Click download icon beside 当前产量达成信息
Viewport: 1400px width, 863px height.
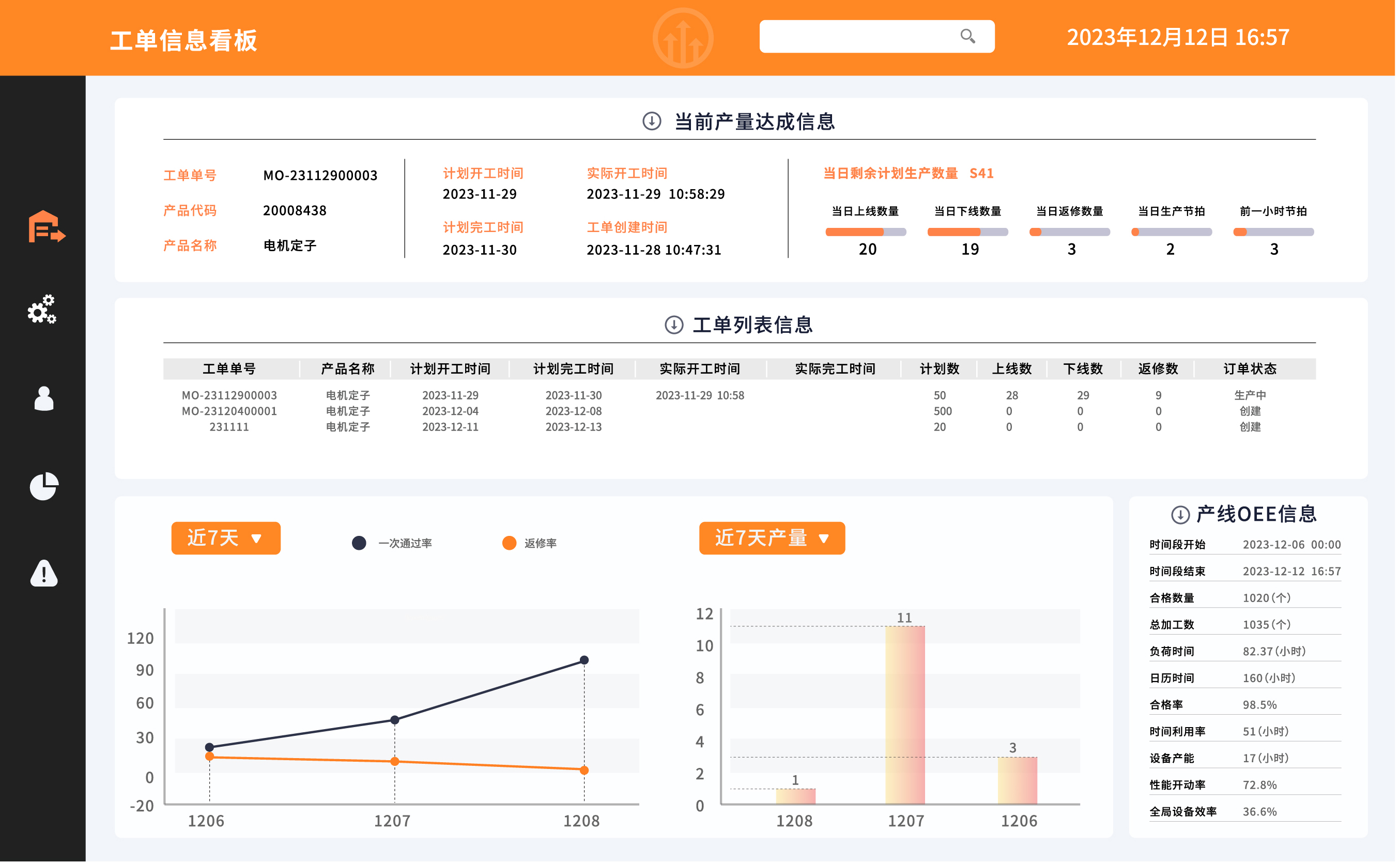(x=653, y=121)
